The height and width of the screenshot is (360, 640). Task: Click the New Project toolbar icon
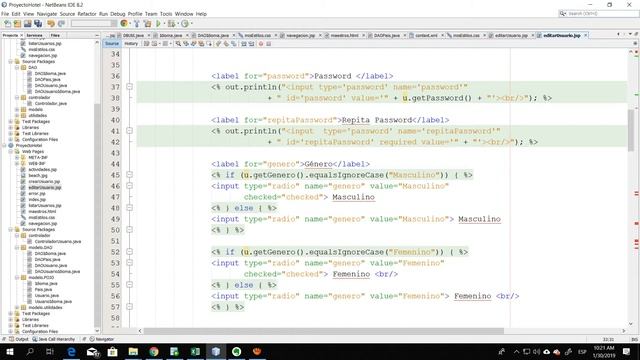pyautogui.click(x=17, y=24)
